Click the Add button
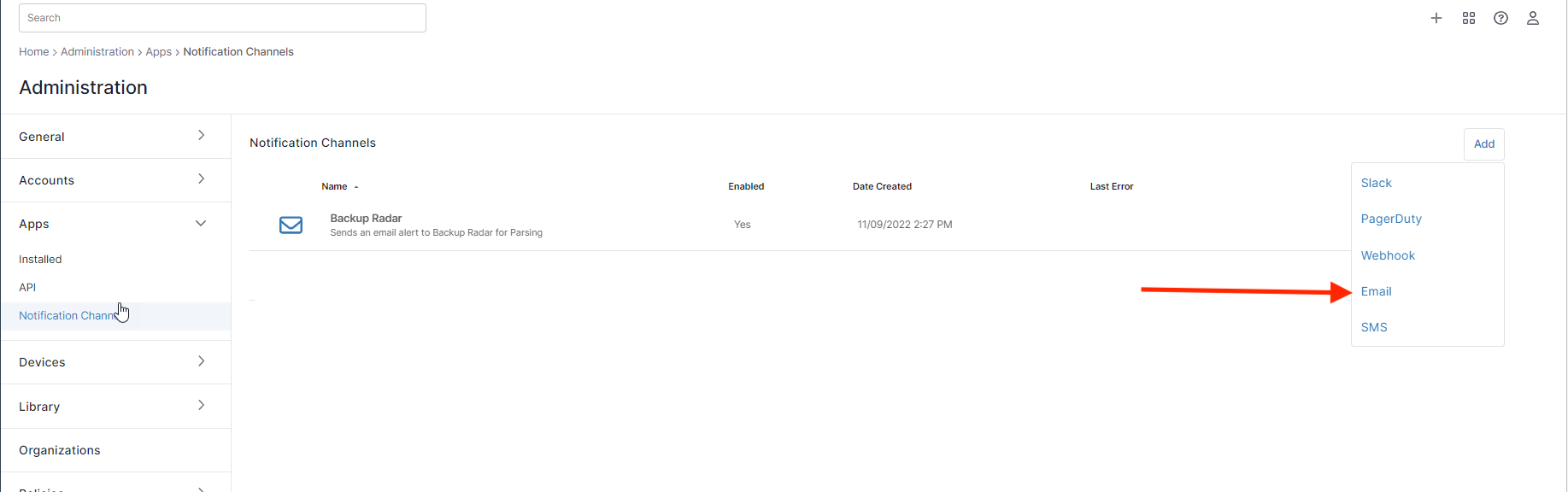Viewport: 1568px width, 492px height. 1483,144
